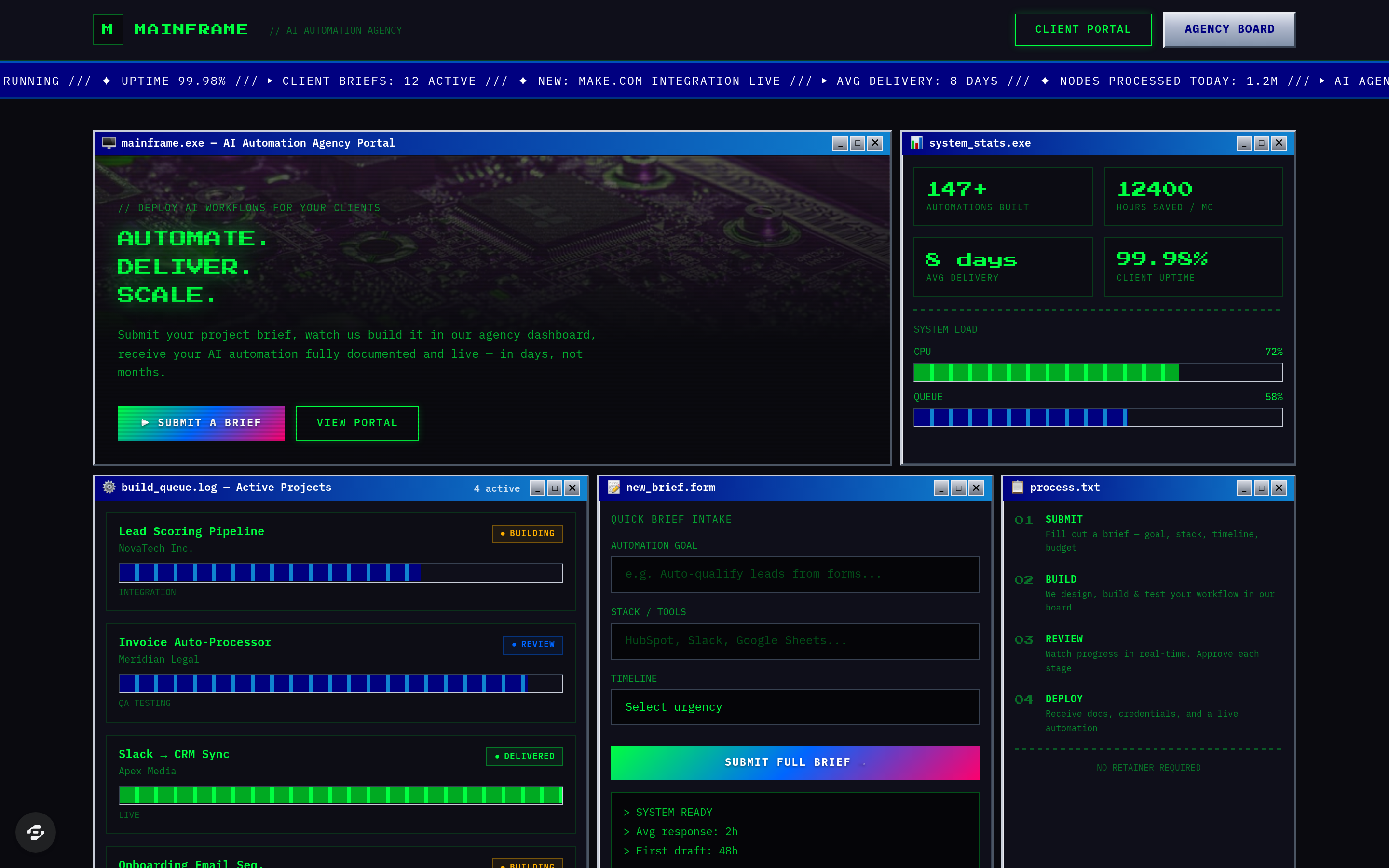Click the 'NovaTech Inc.' client name
Viewport: 1389px width, 868px height.
(156, 548)
